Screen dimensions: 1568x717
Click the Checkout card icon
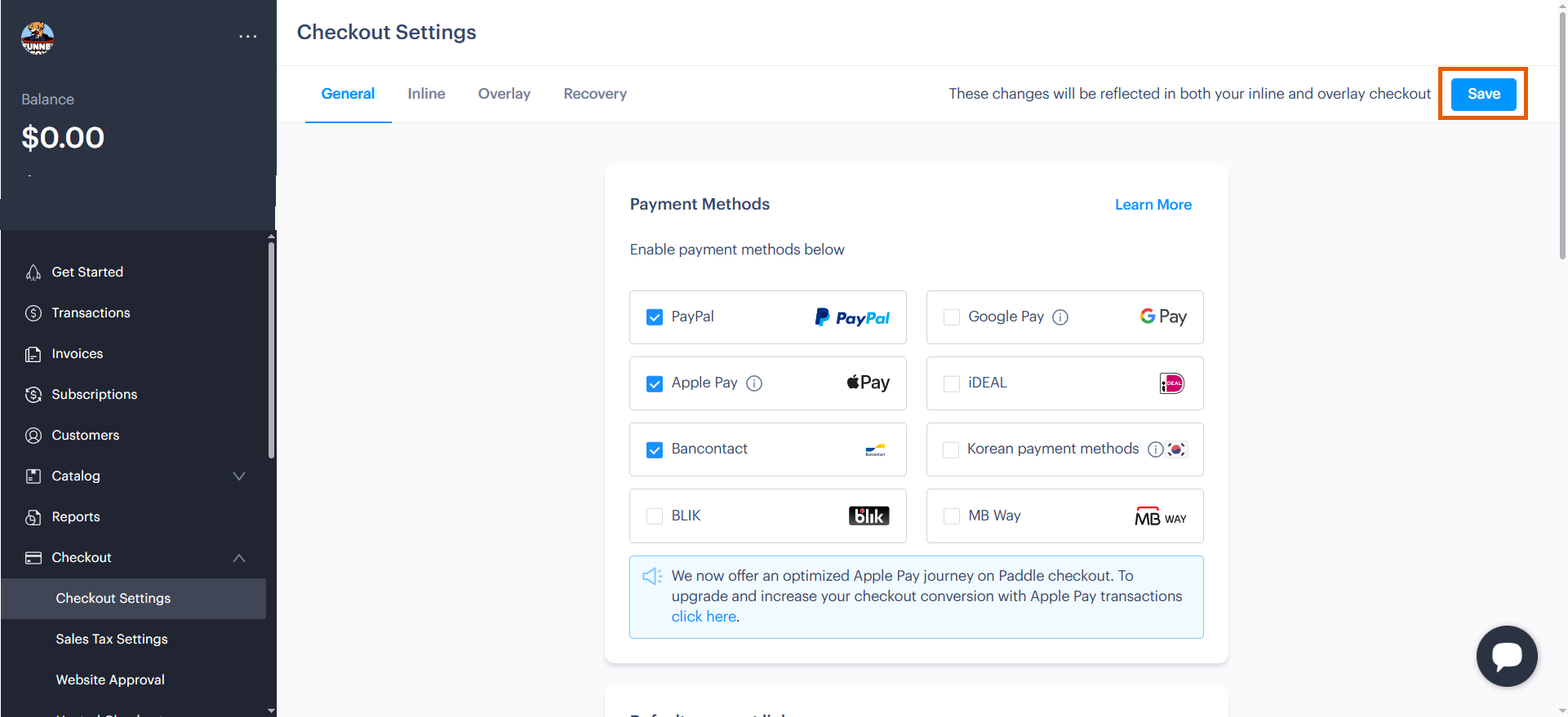[33, 558]
